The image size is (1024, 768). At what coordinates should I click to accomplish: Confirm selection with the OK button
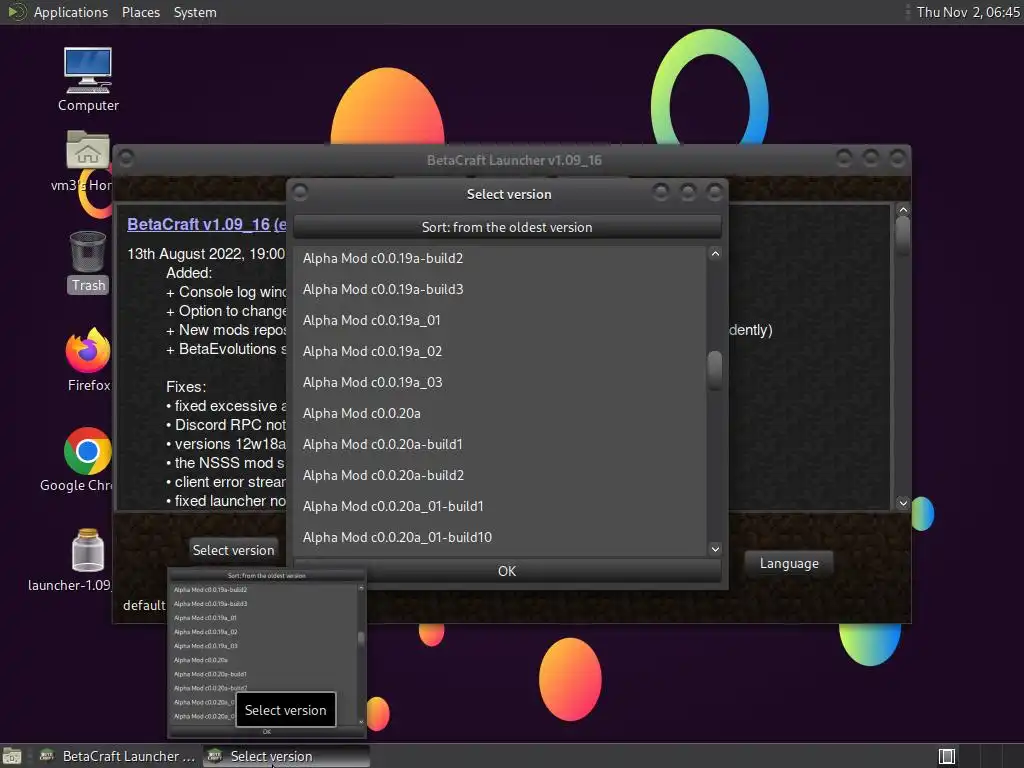(507, 571)
